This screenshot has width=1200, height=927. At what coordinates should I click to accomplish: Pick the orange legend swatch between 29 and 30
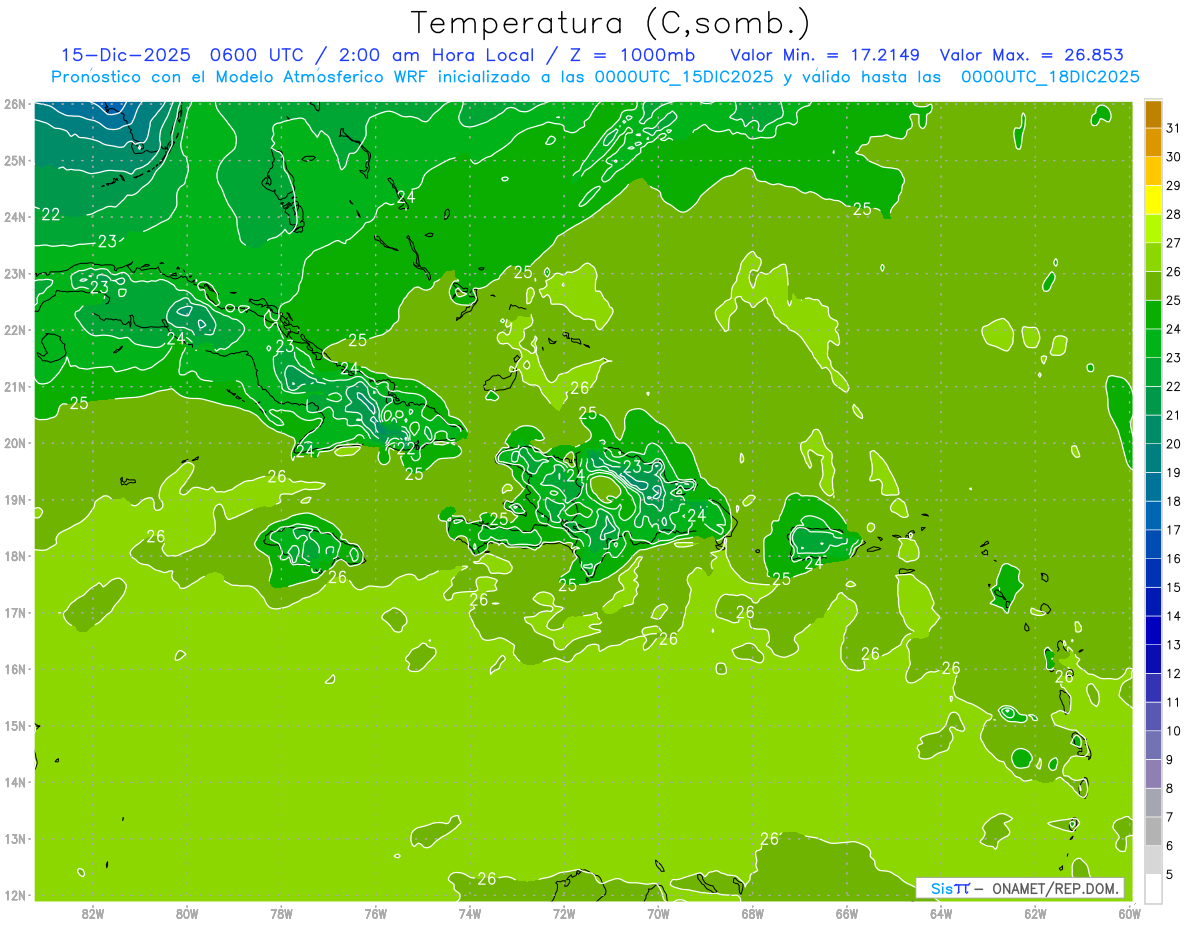coord(1153,171)
